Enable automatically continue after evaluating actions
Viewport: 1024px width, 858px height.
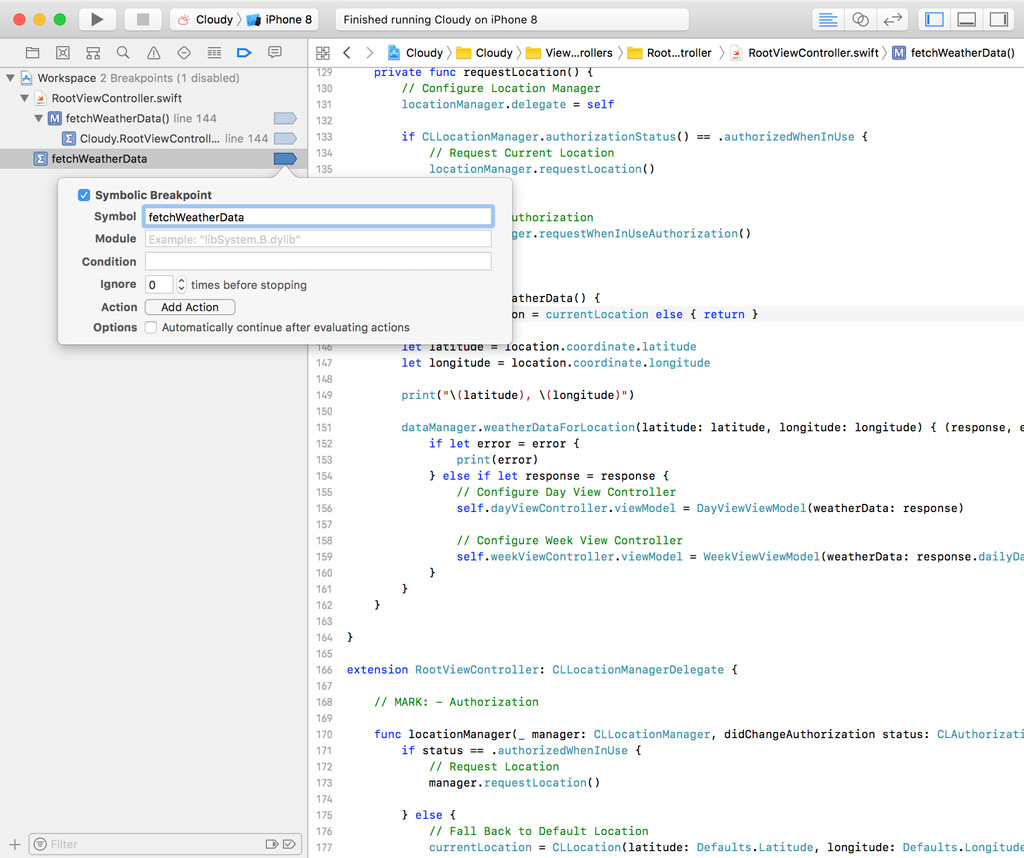point(150,327)
